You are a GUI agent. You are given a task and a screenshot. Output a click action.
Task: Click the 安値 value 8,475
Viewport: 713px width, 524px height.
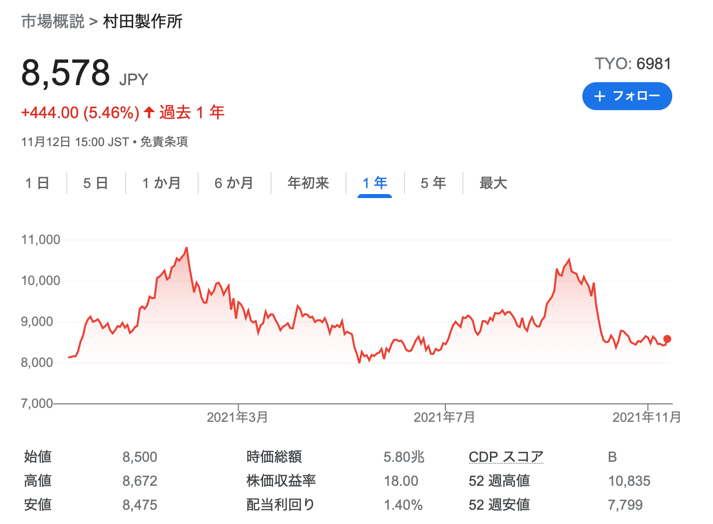click(x=140, y=505)
